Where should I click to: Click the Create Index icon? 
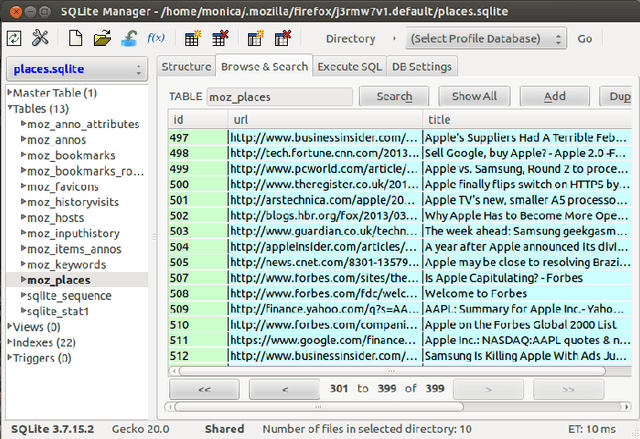(256, 38)
